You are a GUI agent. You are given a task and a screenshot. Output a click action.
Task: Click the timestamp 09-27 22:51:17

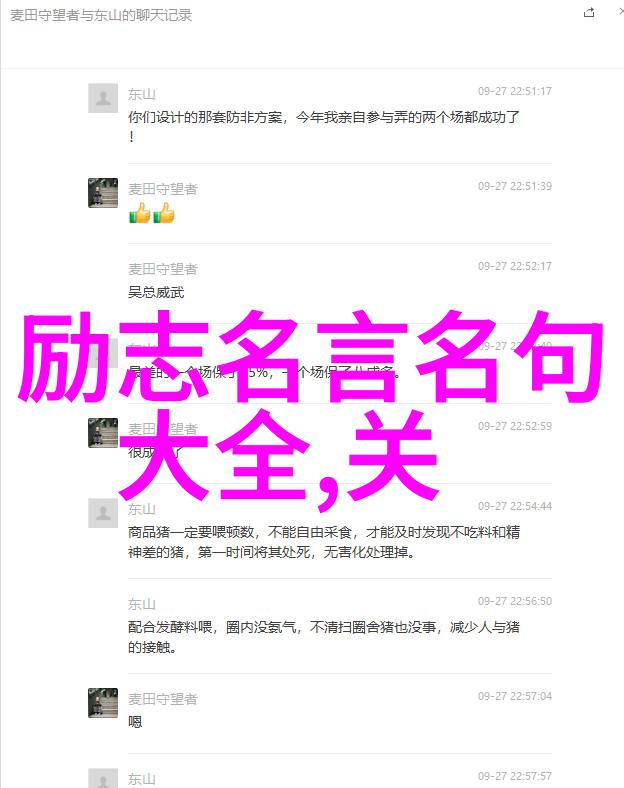pyautogui.click(x=514, y=91)
